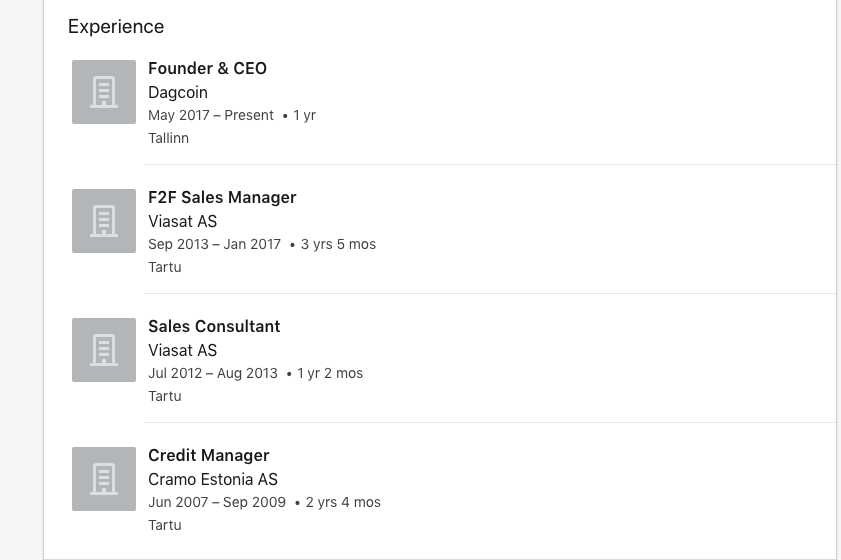The image size is (841, 560).
Task: Open the Sales Consultant position title
Action: coord(214,327)
